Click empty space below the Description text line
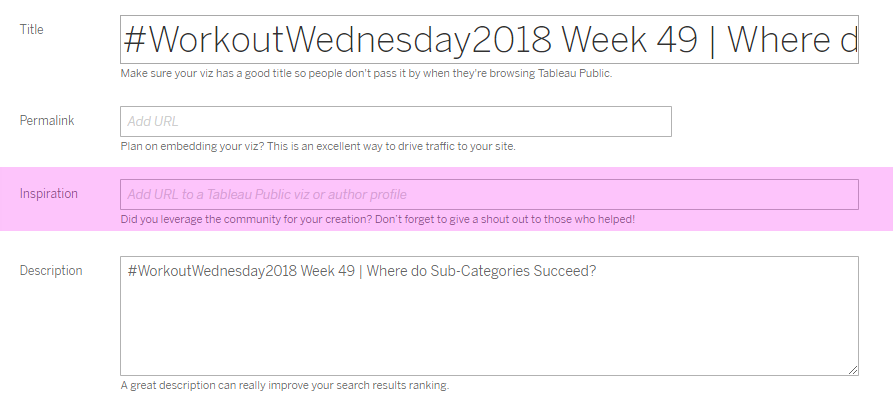893x396 pixels. (x=489, y=330)
